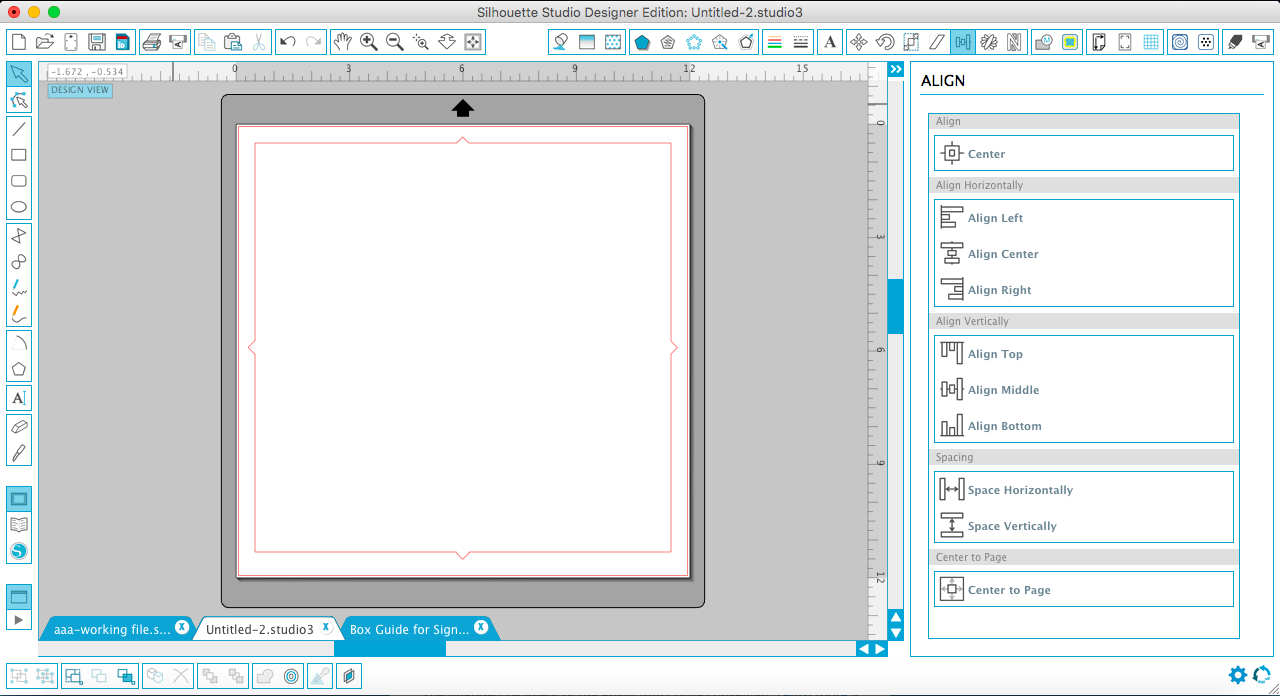Click the horizontal scrollbar right arrow
The image size is (1280, 696).
[880, 649]
